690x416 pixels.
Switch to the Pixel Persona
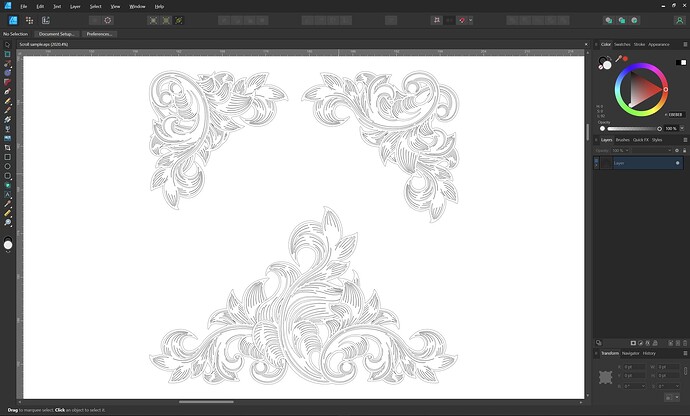(x=29, y=20)
